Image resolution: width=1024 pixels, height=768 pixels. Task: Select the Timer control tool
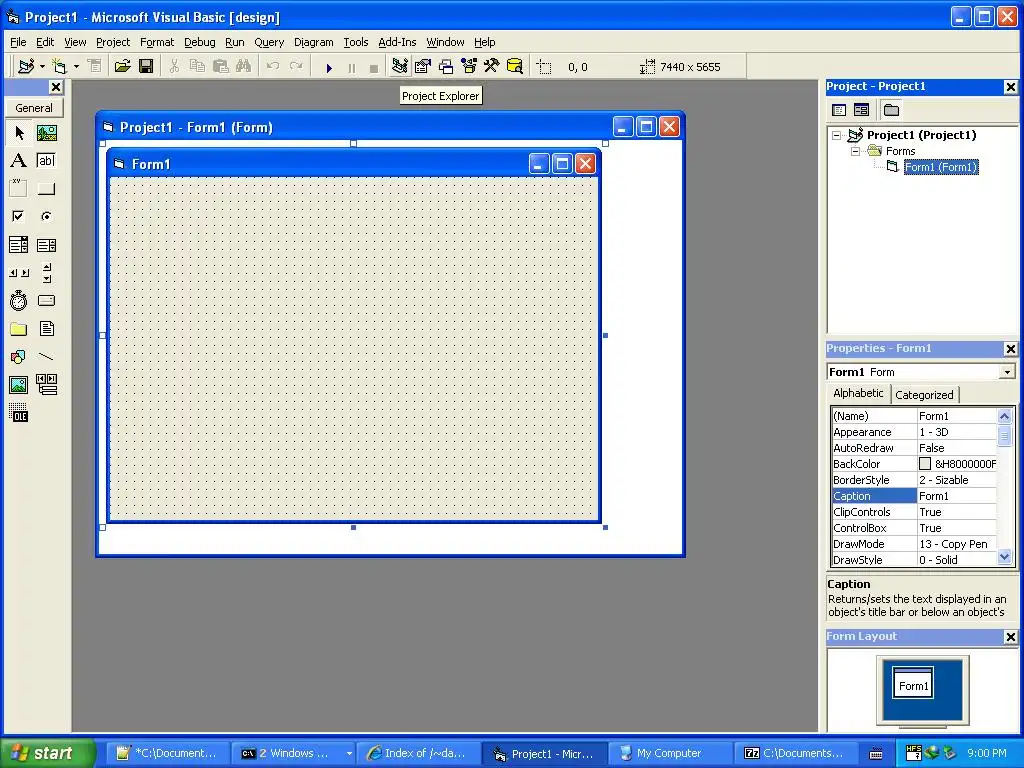[x=19, y=301]
